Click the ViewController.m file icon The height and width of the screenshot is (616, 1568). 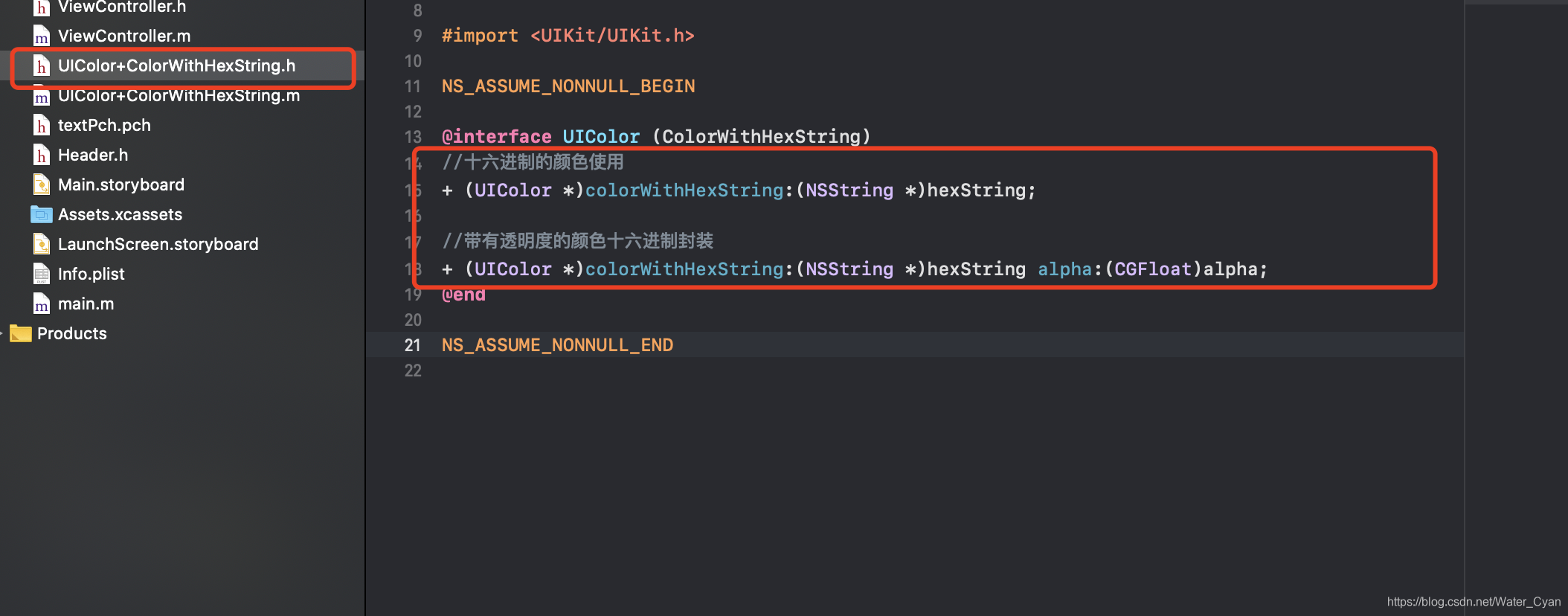pos(42,36)
